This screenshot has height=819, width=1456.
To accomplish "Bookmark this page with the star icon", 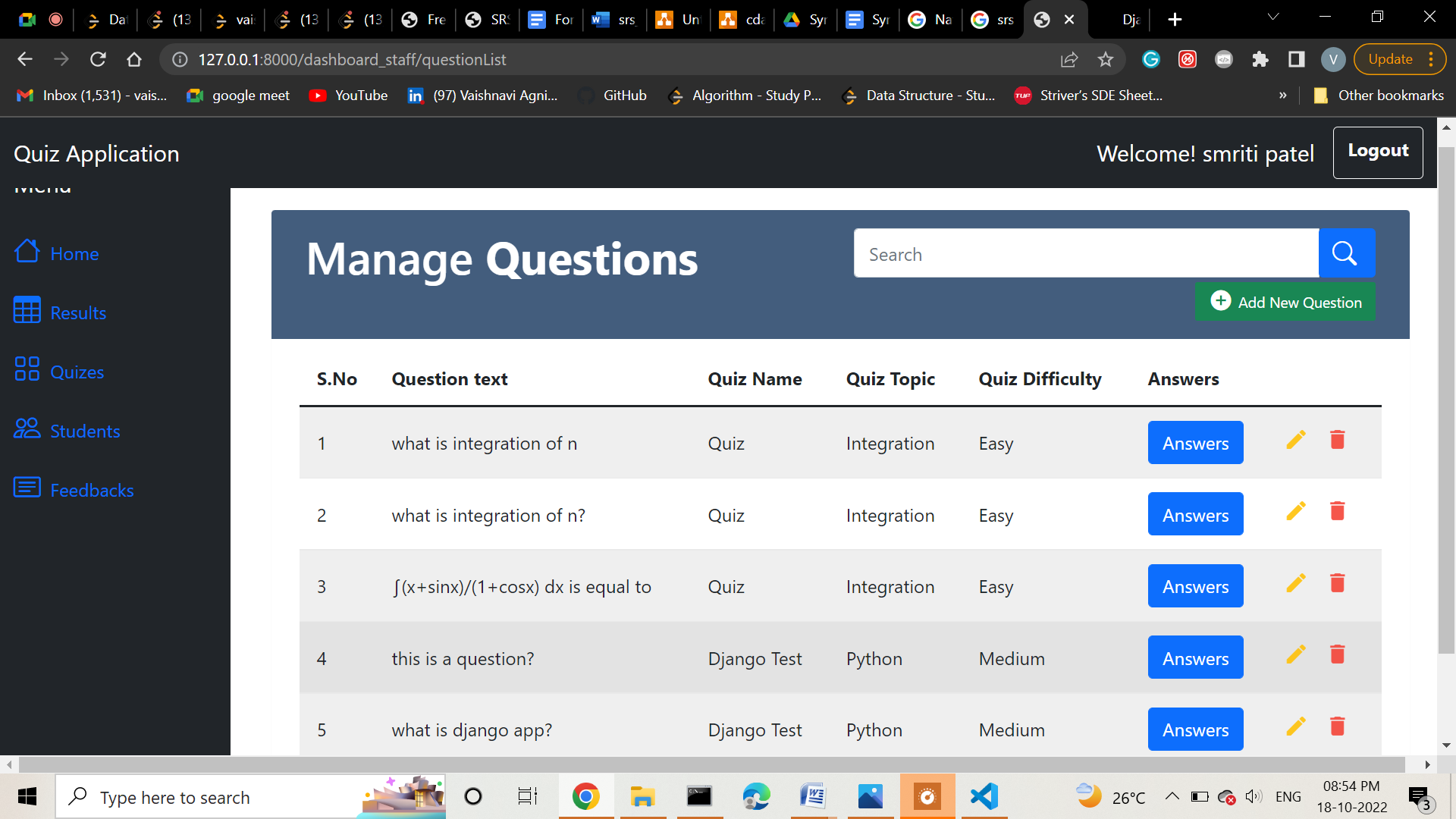I will pos(1106,59).
